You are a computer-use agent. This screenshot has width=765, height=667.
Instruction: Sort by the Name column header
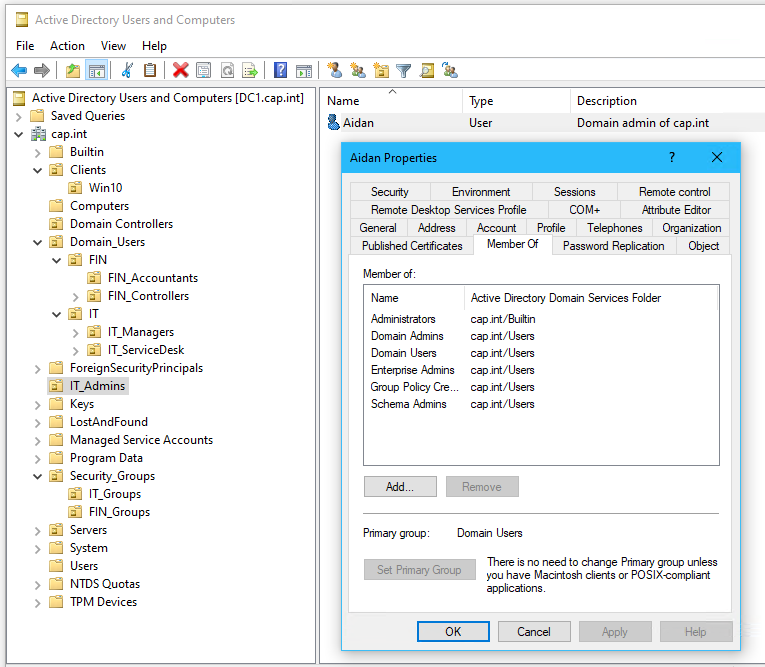393,101
